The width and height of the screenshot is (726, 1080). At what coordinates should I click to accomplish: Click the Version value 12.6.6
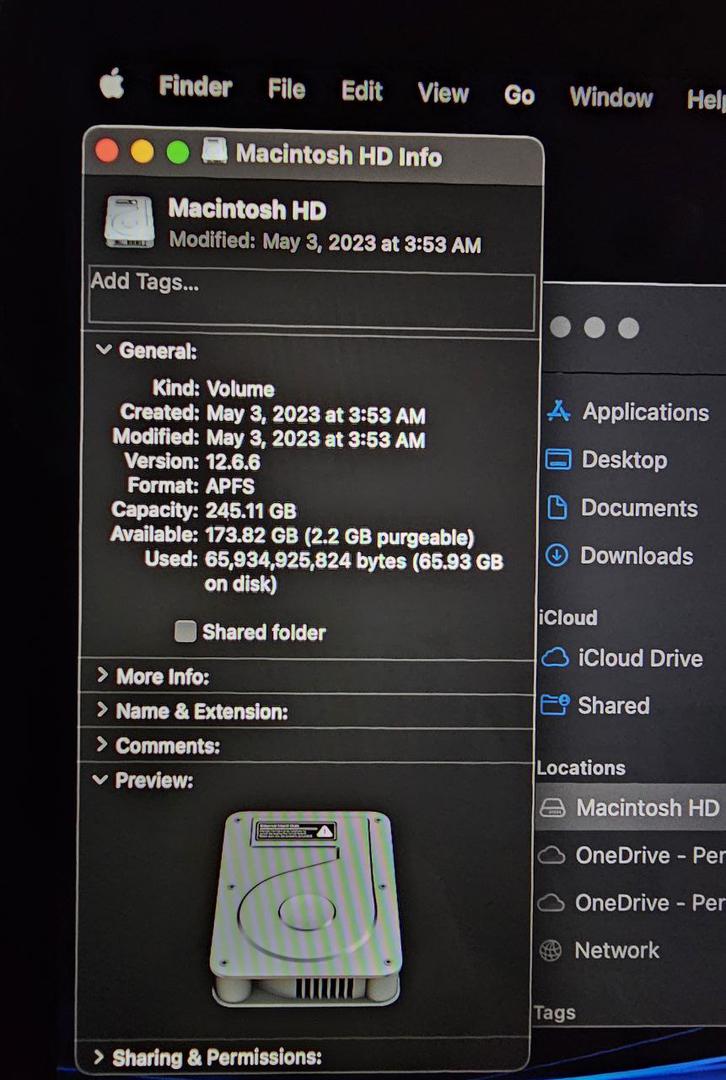233,461
